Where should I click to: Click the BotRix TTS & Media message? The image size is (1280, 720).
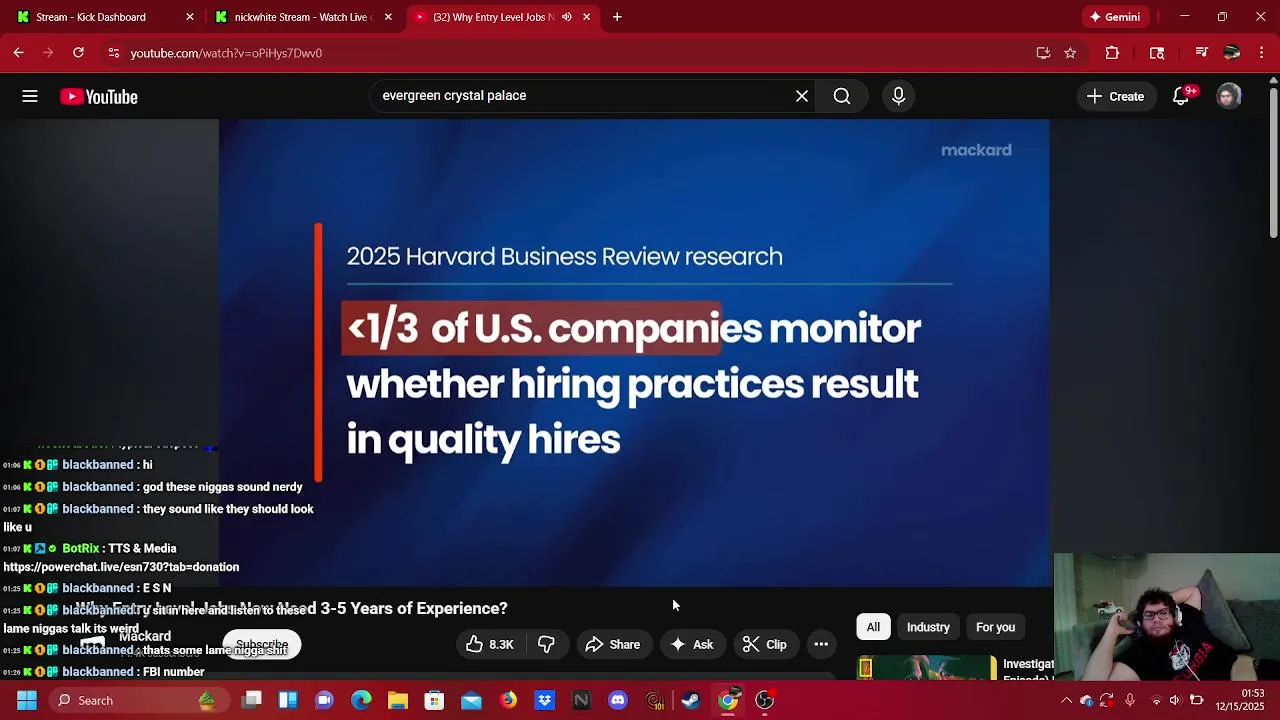[x=120, y=557]
